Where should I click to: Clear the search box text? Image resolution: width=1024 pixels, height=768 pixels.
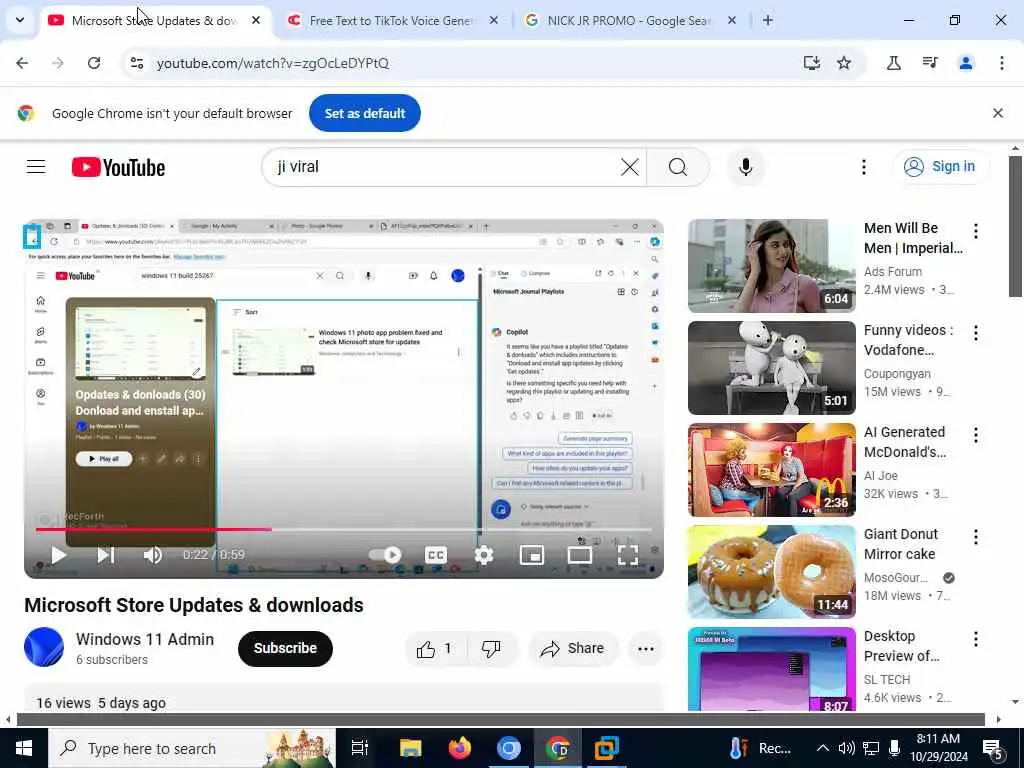click(630, 167)
